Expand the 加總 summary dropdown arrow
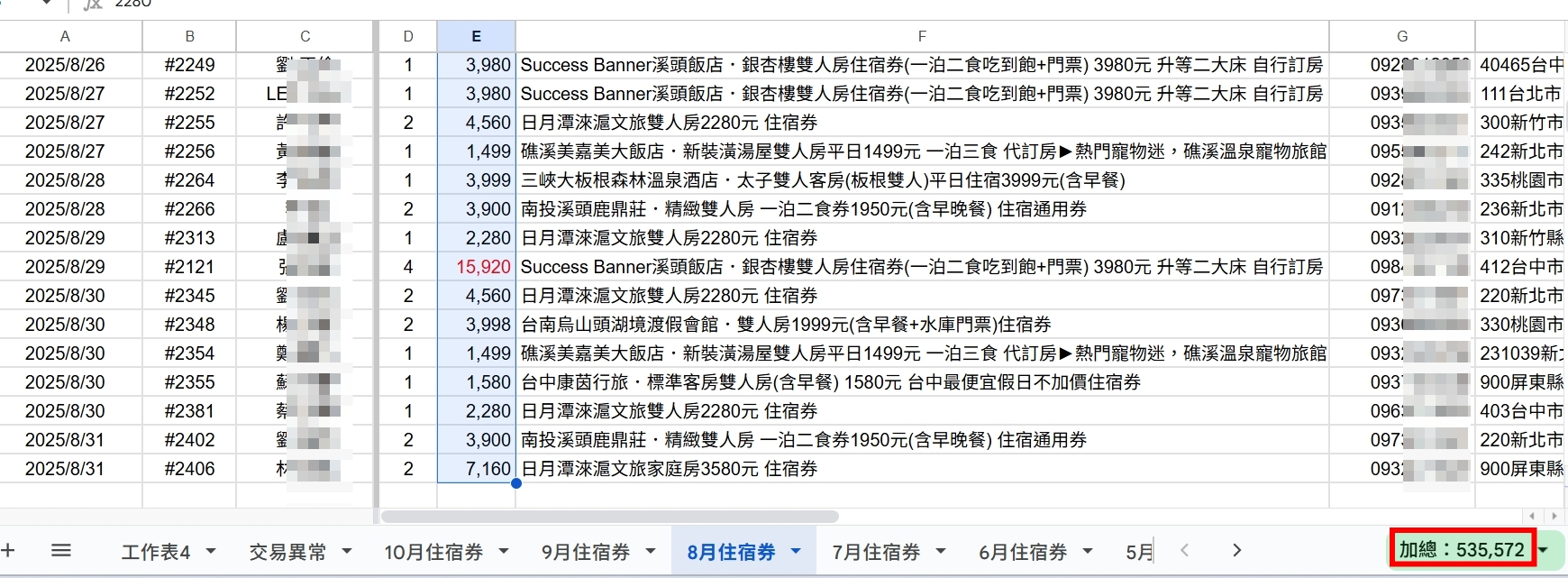Screen dimensions: 1568x578 (x=1545, y=549)
